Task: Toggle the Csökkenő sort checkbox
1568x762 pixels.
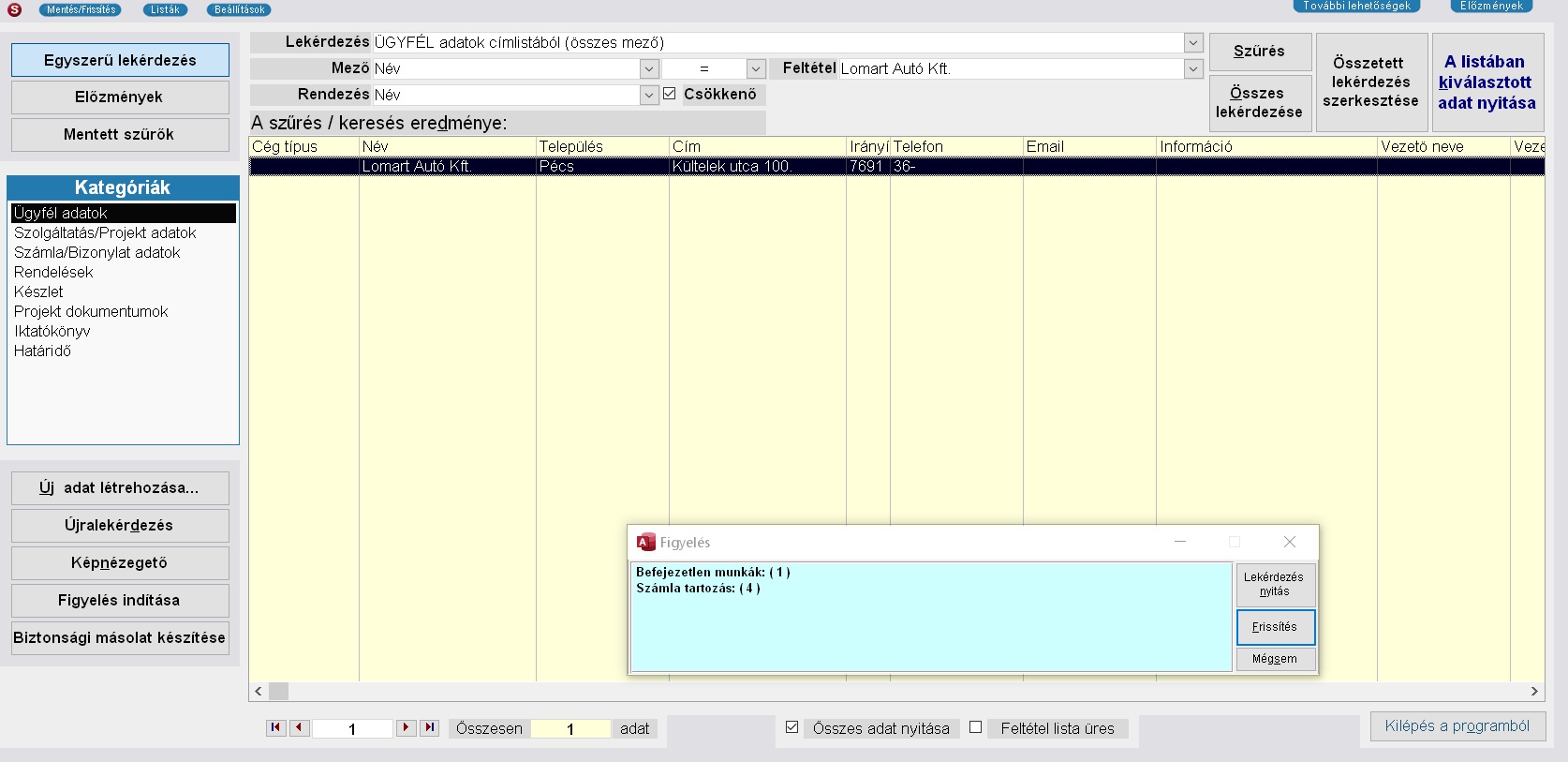Action: (669, 94)
